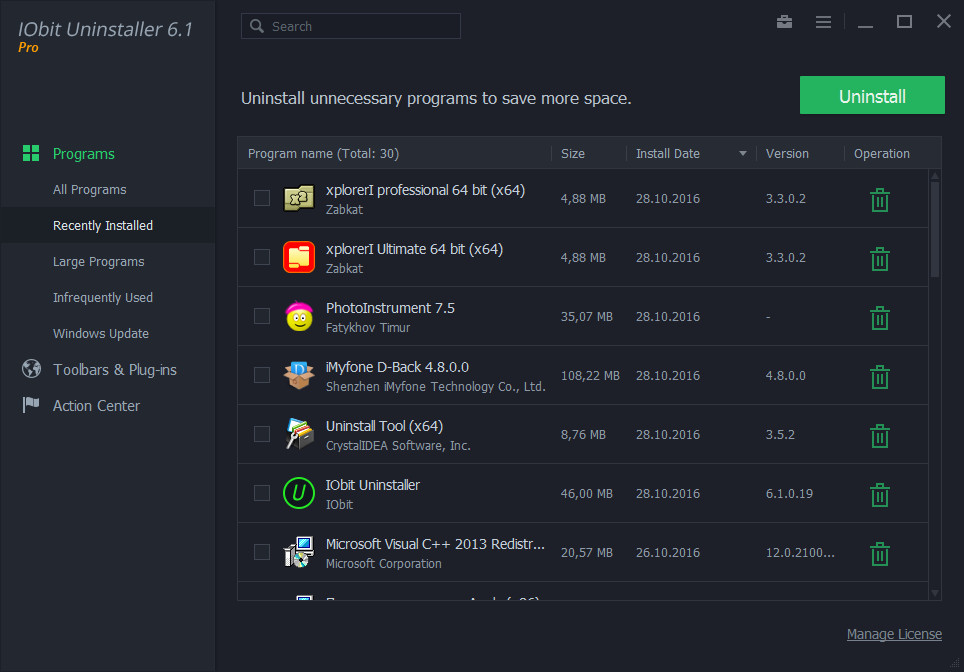Open the Manage License link
964x672 pixels.
[x=894, y=634]
